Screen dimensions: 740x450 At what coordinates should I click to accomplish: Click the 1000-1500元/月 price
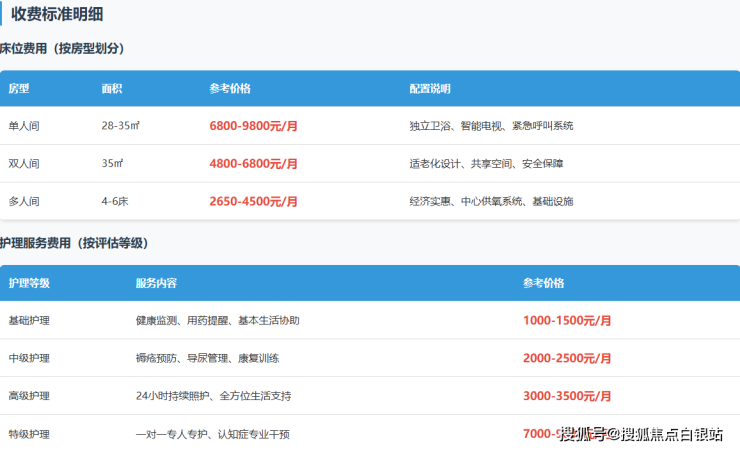pos(567,321)
